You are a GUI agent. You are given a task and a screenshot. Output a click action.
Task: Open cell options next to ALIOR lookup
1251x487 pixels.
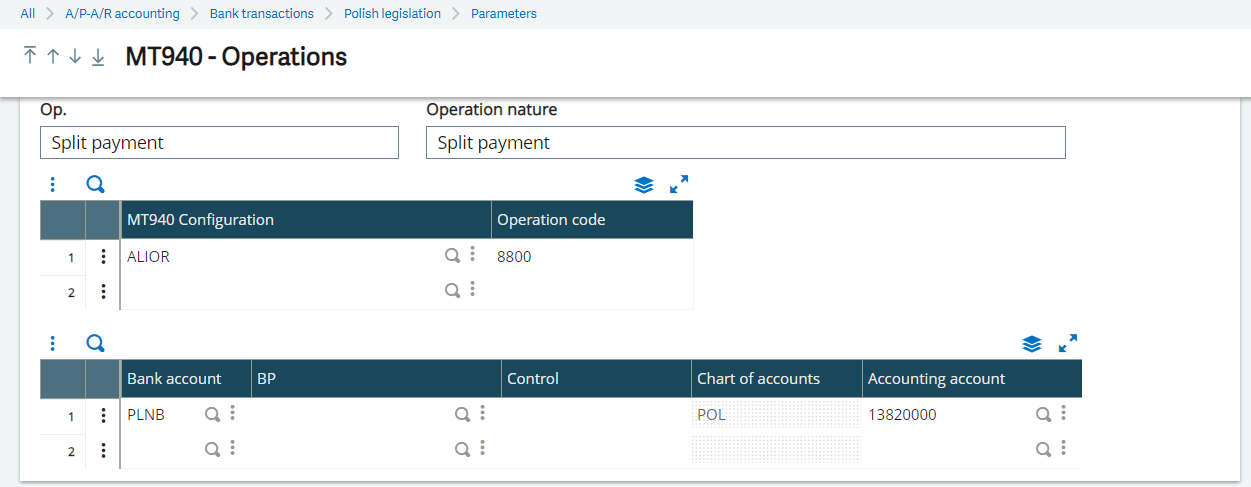tap(472, 255)
